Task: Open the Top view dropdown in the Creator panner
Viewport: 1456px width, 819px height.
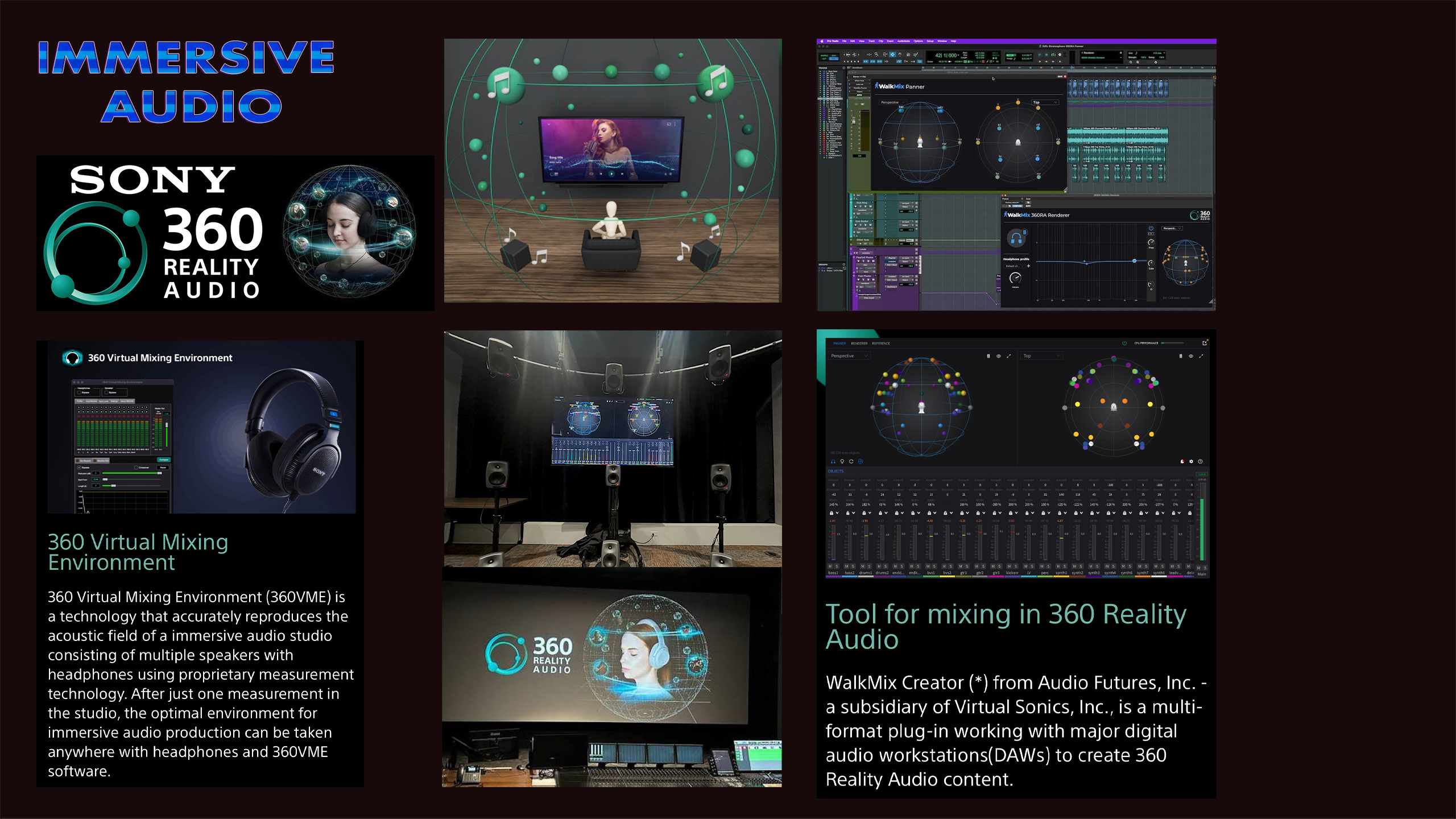Action: coord(1042,356)
